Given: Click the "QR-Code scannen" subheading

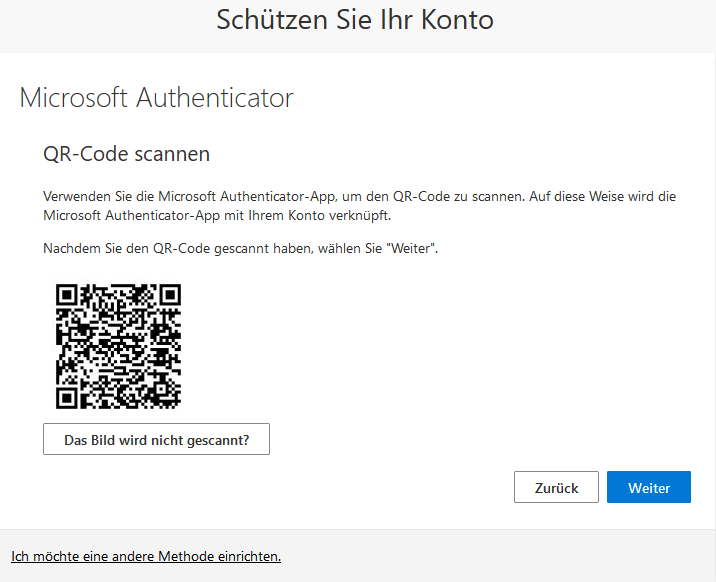Looking at the screenshot, I should [x=126, y=154].
